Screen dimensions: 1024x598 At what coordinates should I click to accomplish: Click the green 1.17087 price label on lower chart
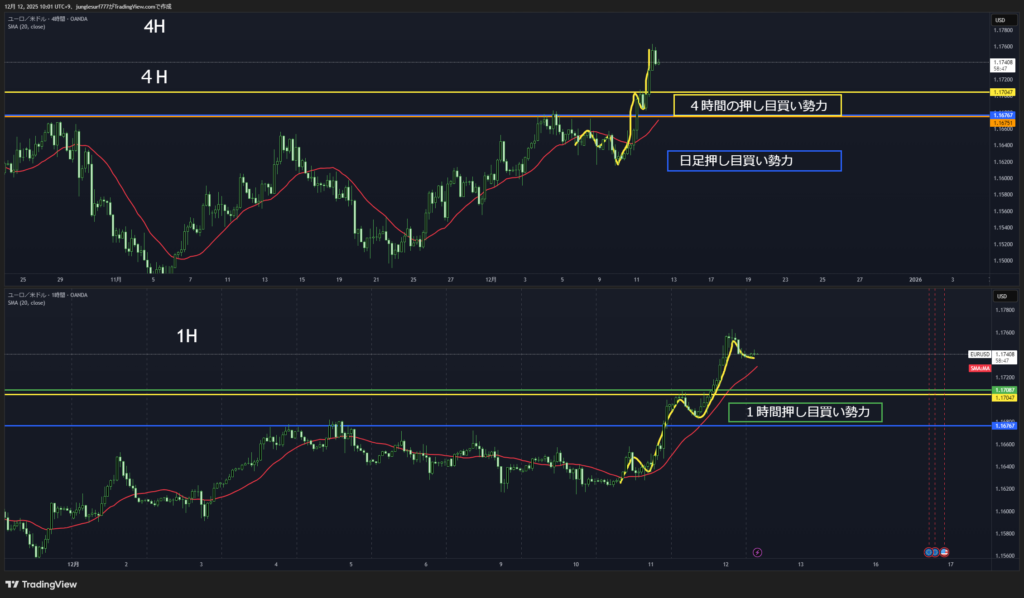pyautogui.click(x=1001, y=389)
